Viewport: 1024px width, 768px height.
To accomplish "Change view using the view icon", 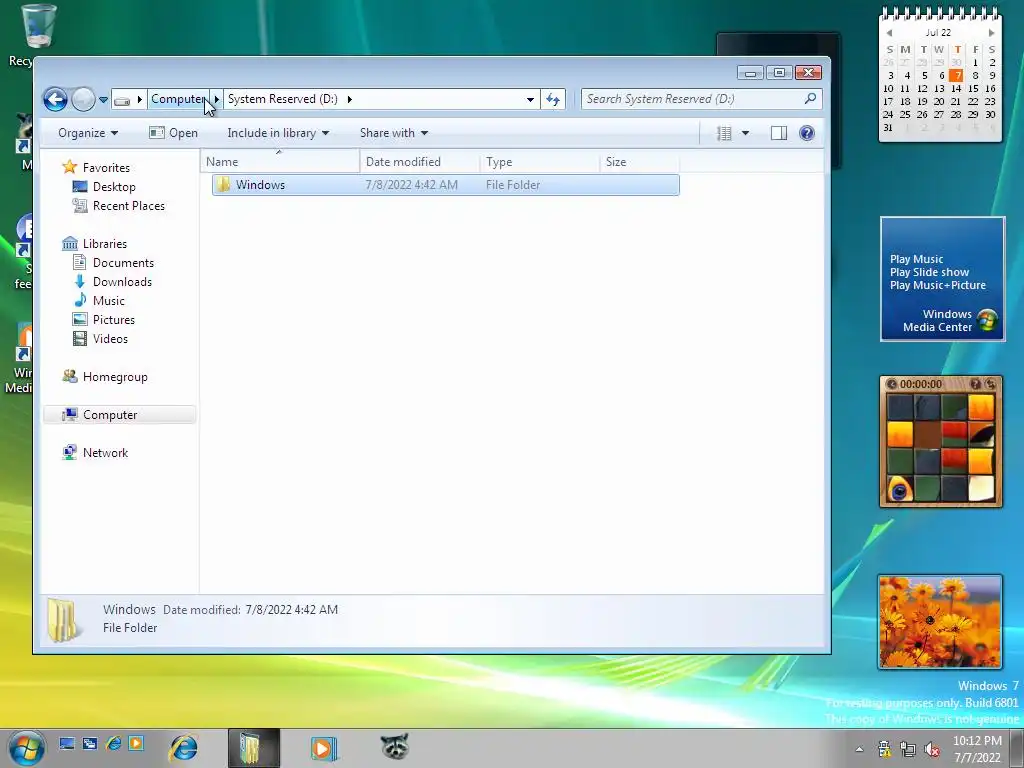I will point(724,133).
